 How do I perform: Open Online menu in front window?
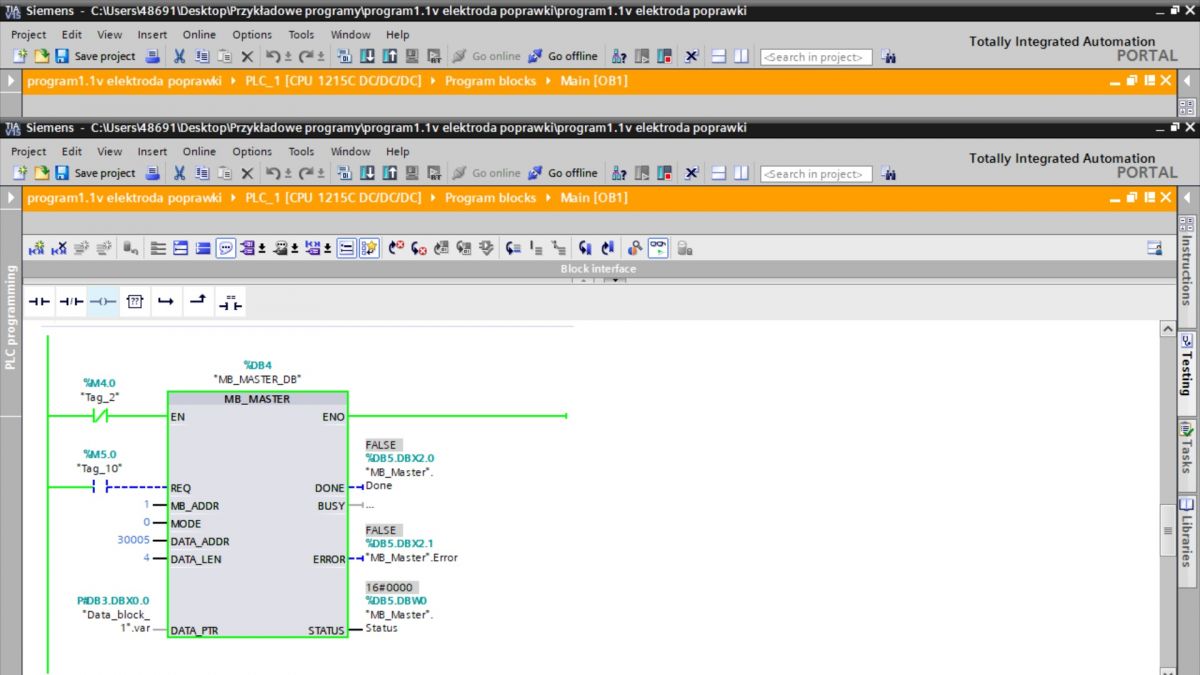(199, 152)
